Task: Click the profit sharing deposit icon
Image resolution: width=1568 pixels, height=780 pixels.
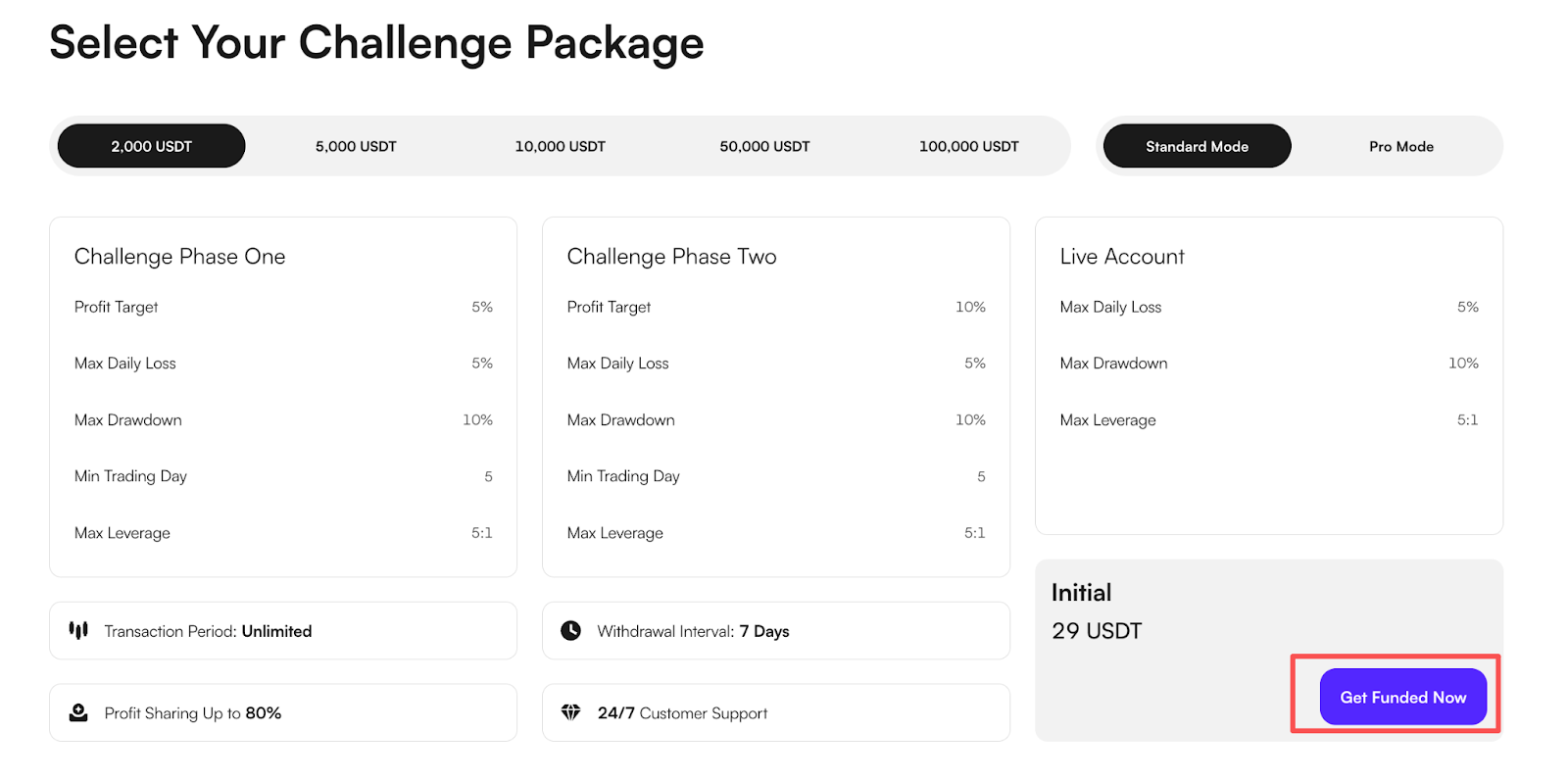Action: point(78,712)
